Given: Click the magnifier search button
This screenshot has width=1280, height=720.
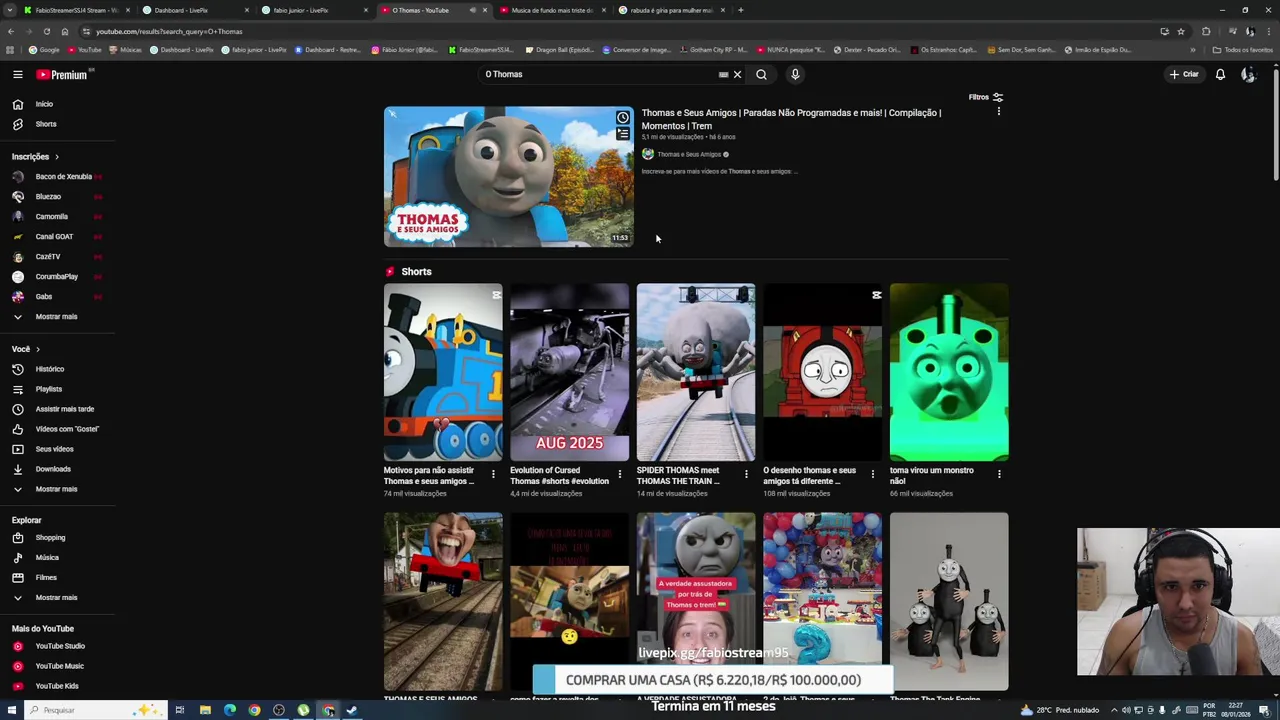Looking at the screenshot, I should 761,74.
